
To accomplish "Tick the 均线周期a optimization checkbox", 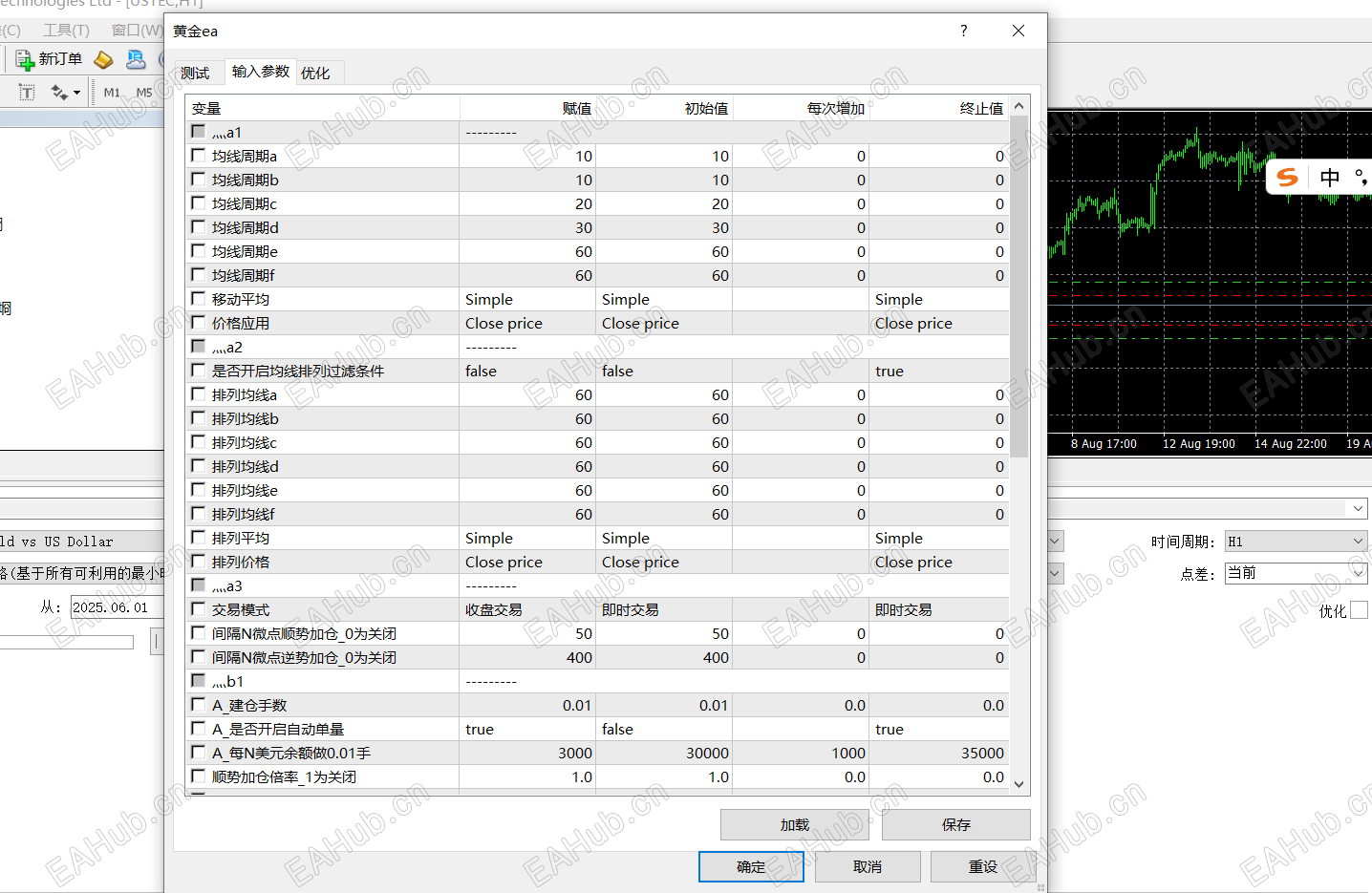I will tap(199, 155).
